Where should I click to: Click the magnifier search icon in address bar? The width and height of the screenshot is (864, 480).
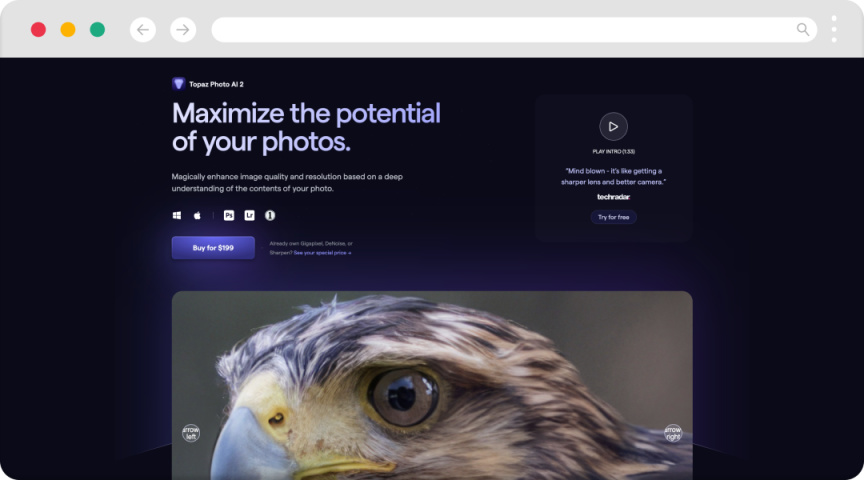[x=803, y=30]
